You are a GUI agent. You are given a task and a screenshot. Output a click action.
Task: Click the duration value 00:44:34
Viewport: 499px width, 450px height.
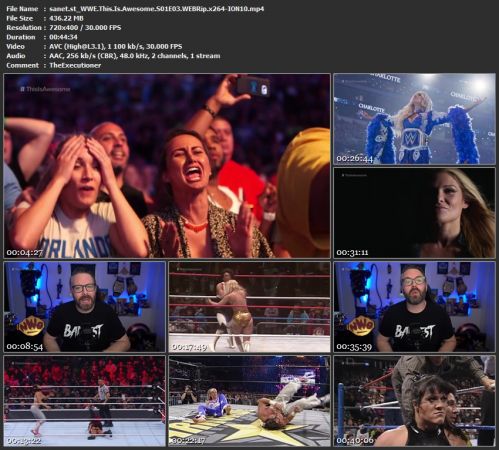(x=63, y=37)
